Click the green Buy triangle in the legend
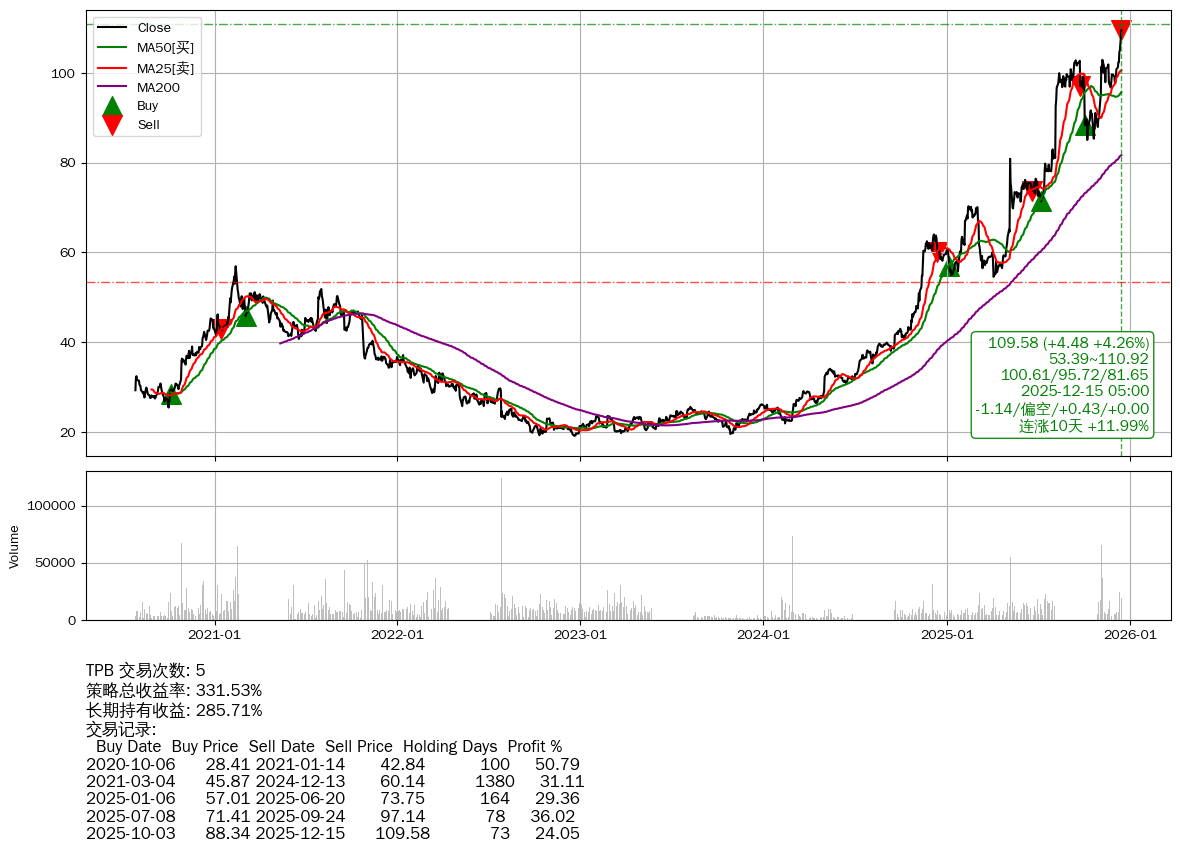1180x852 pixels. click(x=113, y=106)
